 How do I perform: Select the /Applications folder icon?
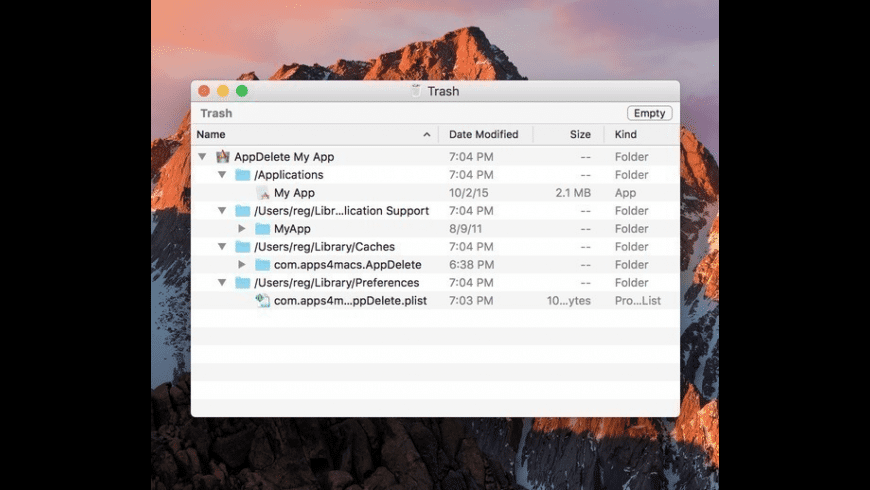242,175
